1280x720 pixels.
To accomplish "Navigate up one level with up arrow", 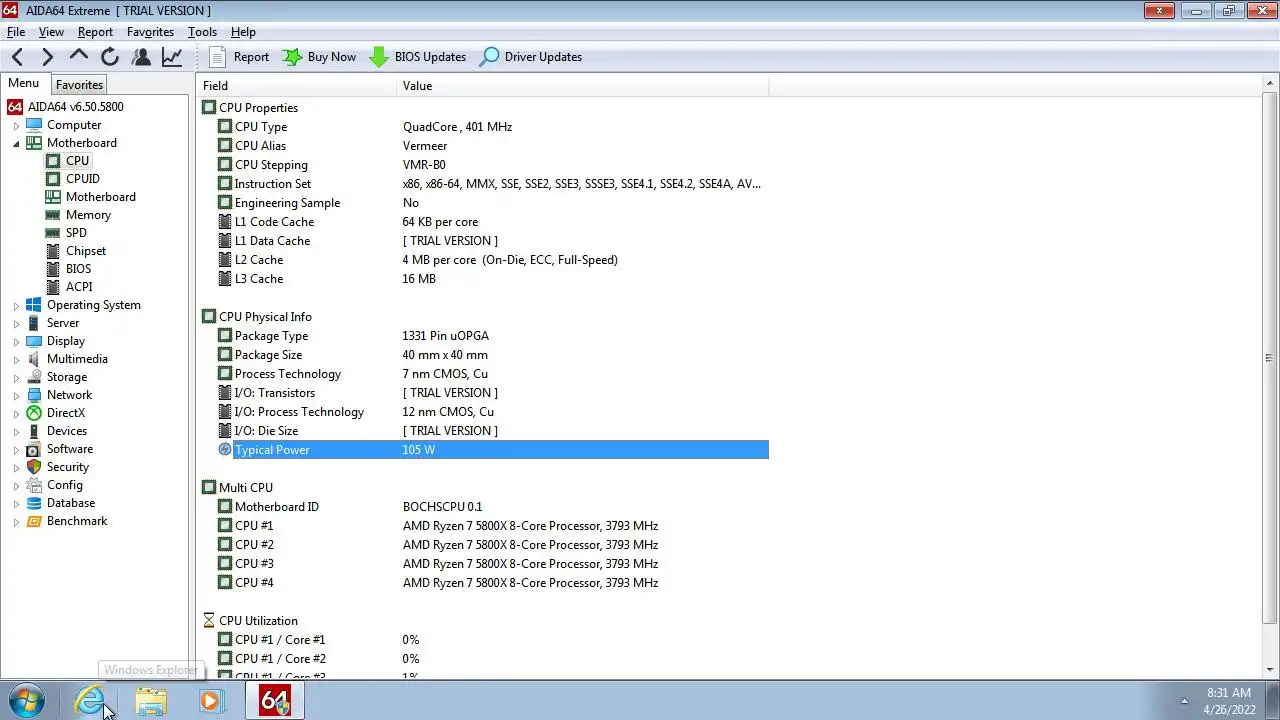I will click(x=79, y=57).
